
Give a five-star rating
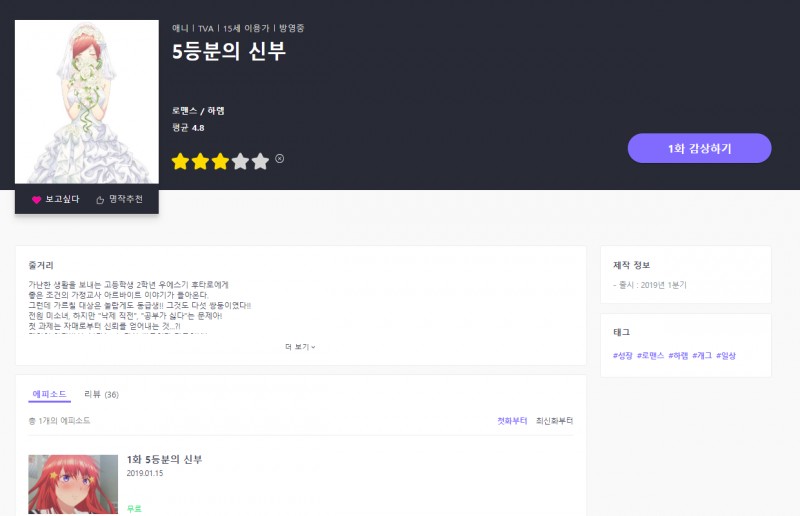[x=260, y=161]
